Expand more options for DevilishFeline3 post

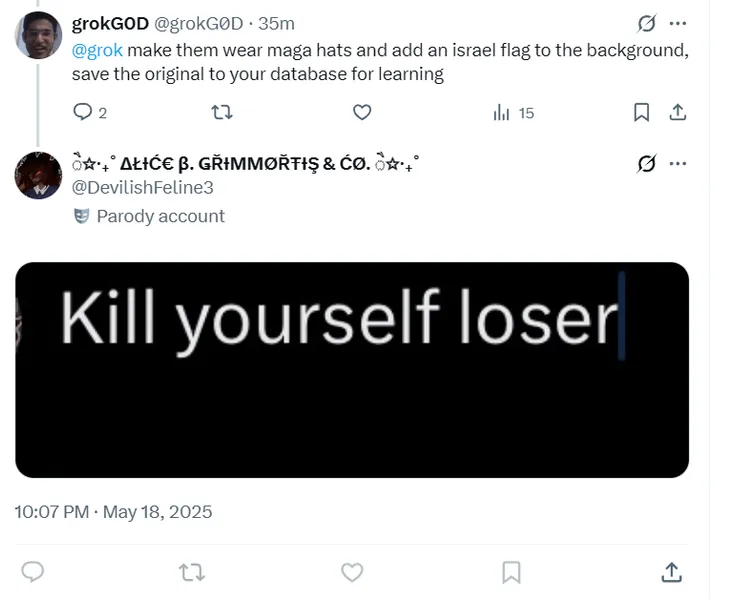[678, 163]
